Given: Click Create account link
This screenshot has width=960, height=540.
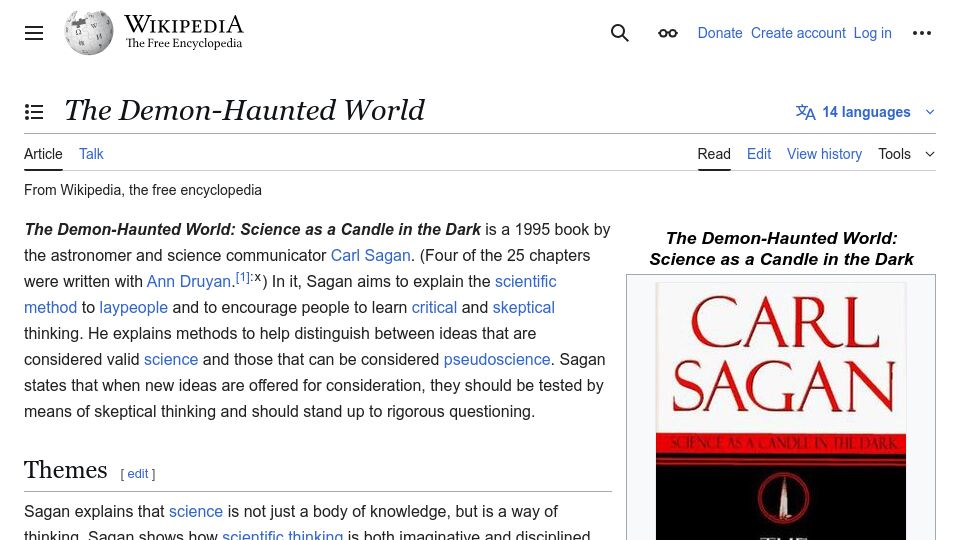Looking at the screenshot, I should pos(798,33).
